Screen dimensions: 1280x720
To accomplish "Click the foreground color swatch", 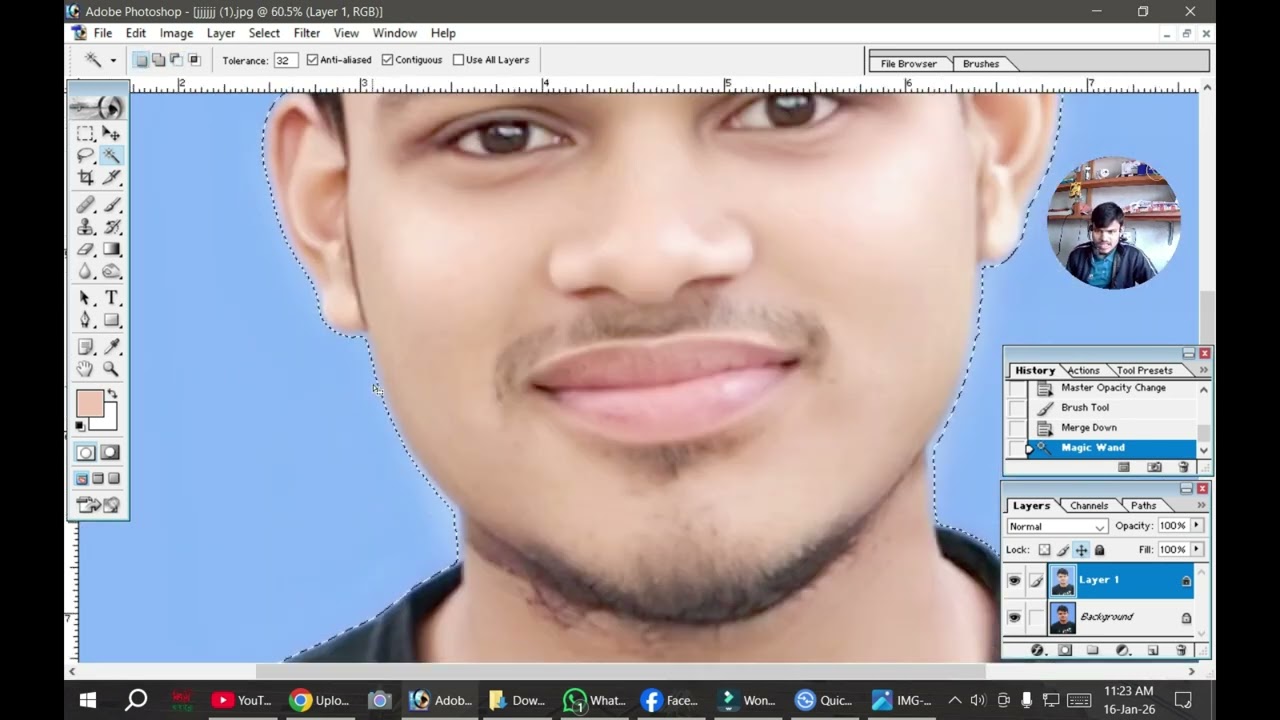I will 90,404.
